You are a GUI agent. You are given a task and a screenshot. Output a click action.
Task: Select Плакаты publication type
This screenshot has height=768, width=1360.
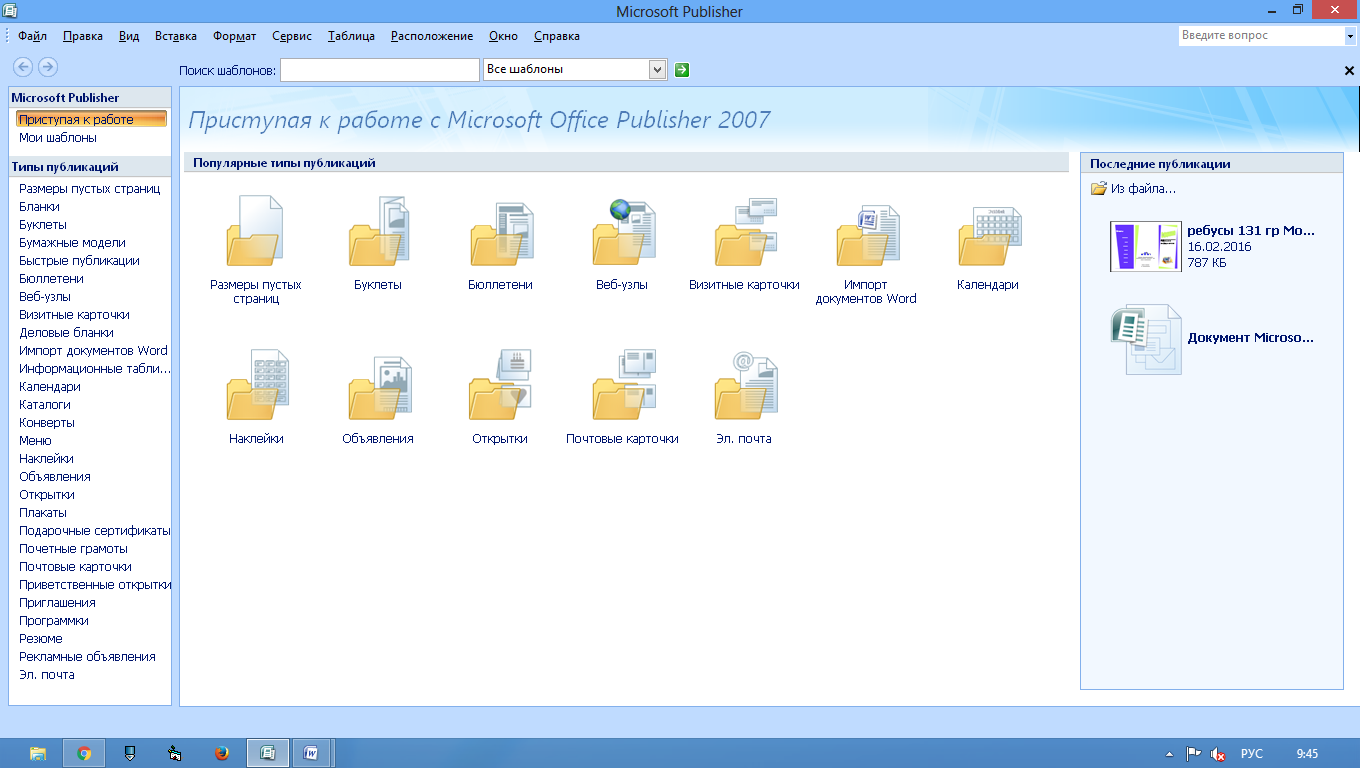tap(43, 513)
